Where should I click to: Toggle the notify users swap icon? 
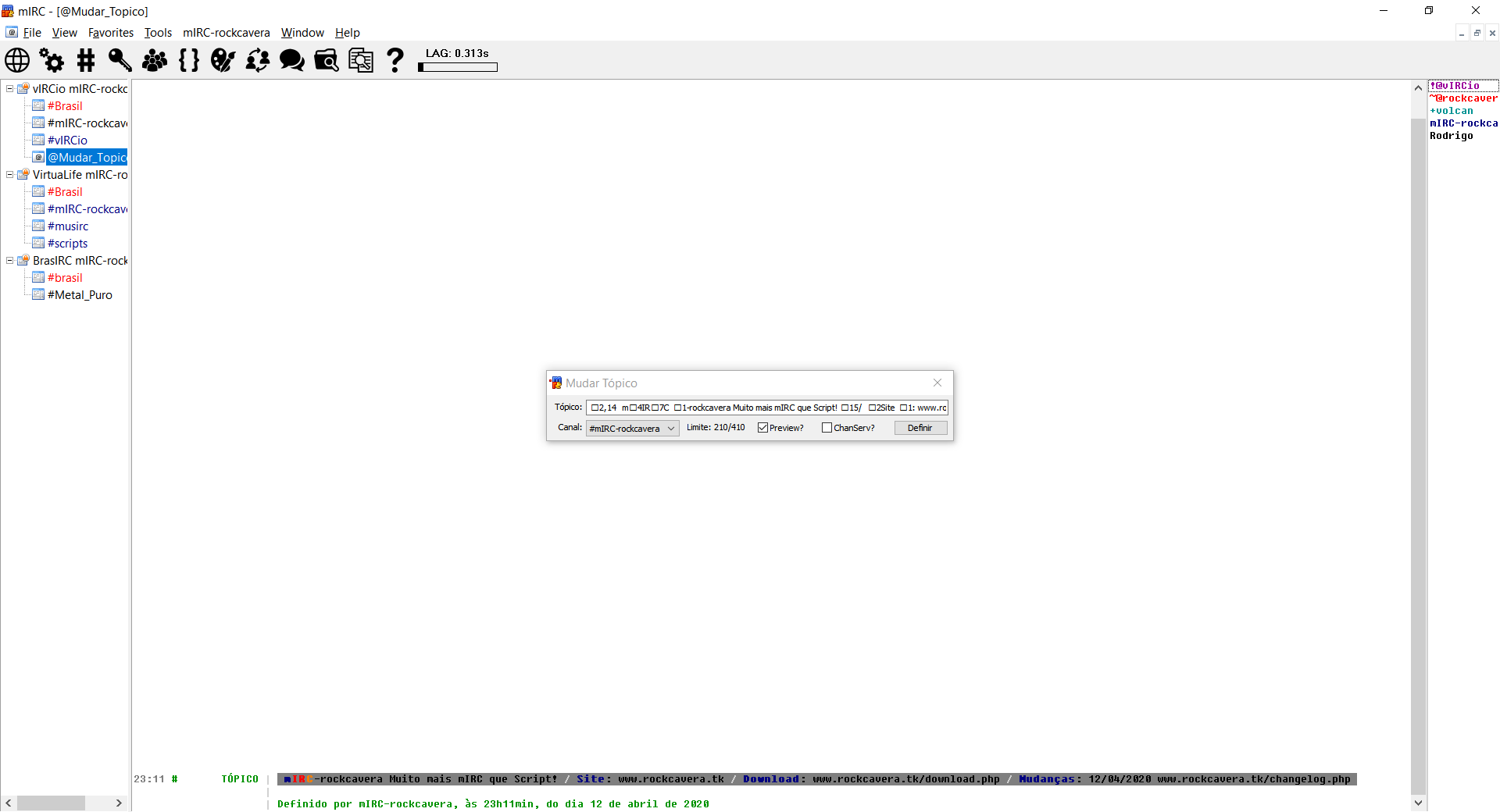pos(257,60)
